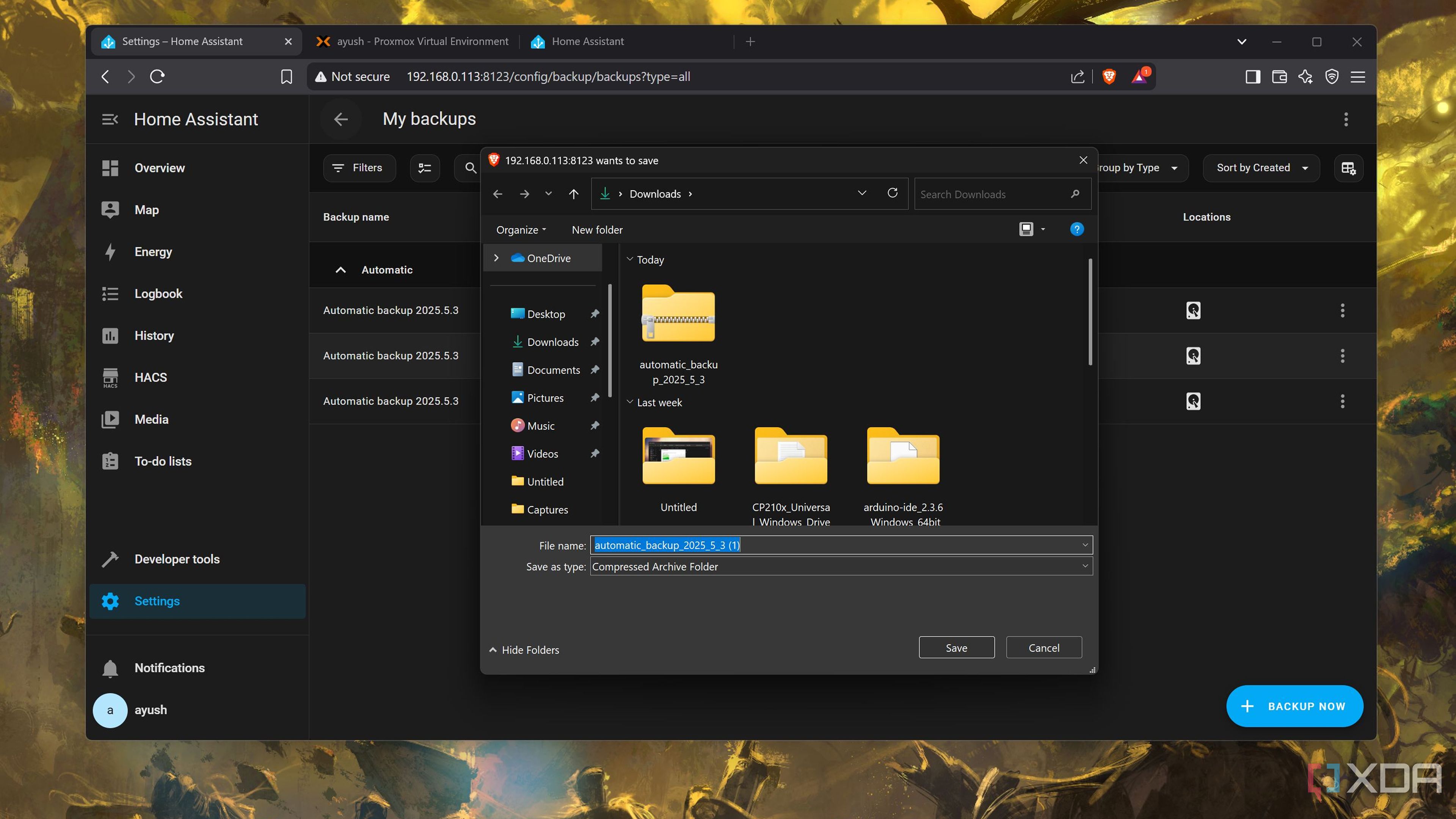Image resolution: width=1456 pixels, height=819 pixels.
Task: Refresh the Downloads folder in dialog
Action: (893, 193)
